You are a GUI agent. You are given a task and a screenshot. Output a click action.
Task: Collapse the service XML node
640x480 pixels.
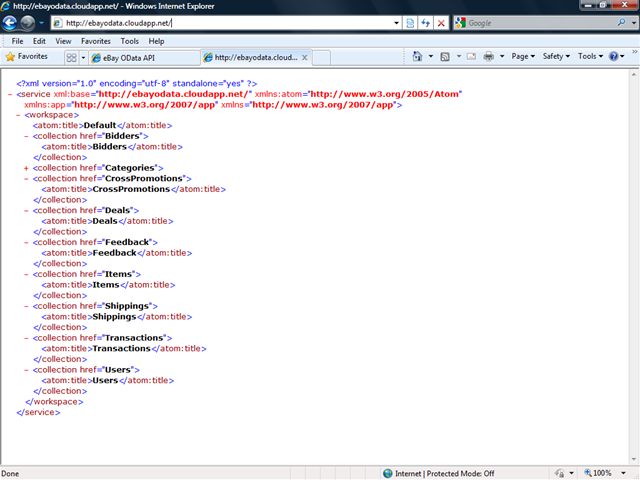click(x=10, y=94)
